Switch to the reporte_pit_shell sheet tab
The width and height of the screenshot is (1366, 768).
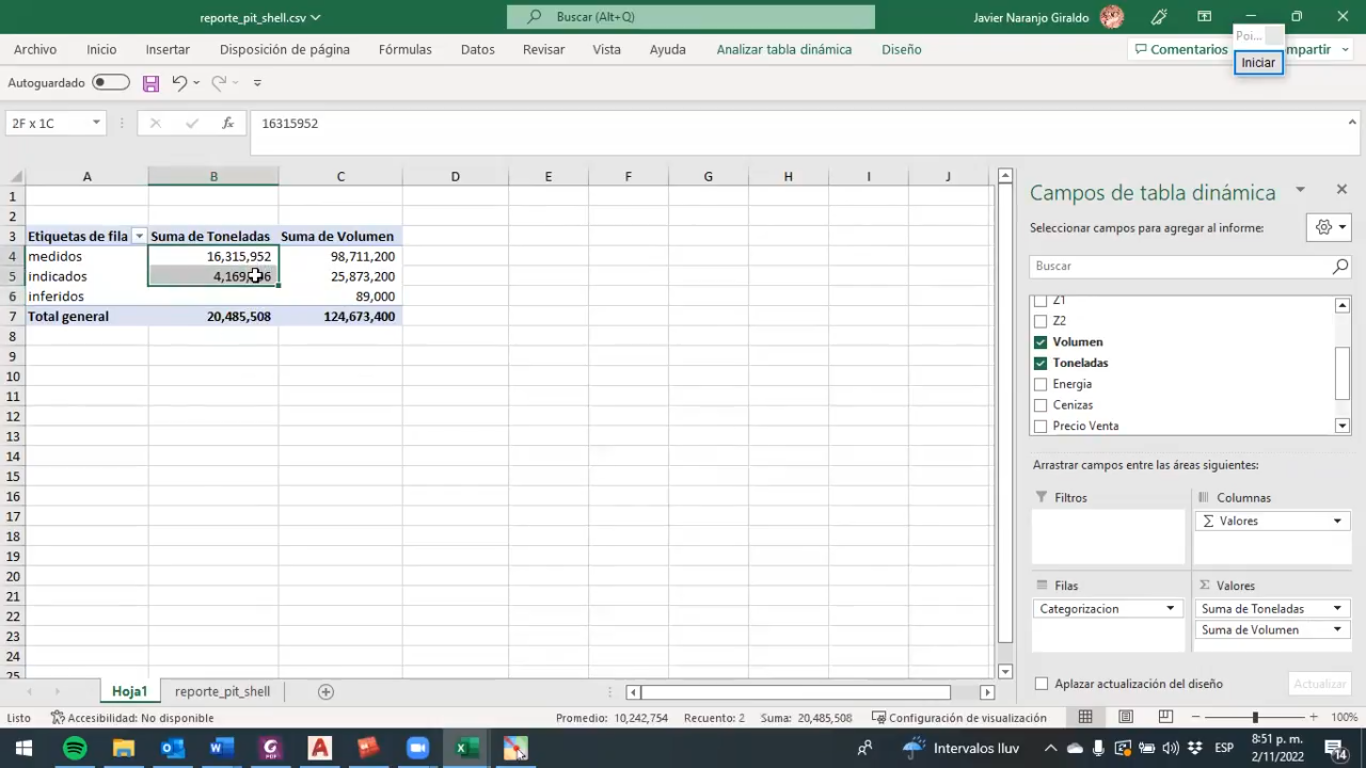pyautogui.click(x=222, y=691)
